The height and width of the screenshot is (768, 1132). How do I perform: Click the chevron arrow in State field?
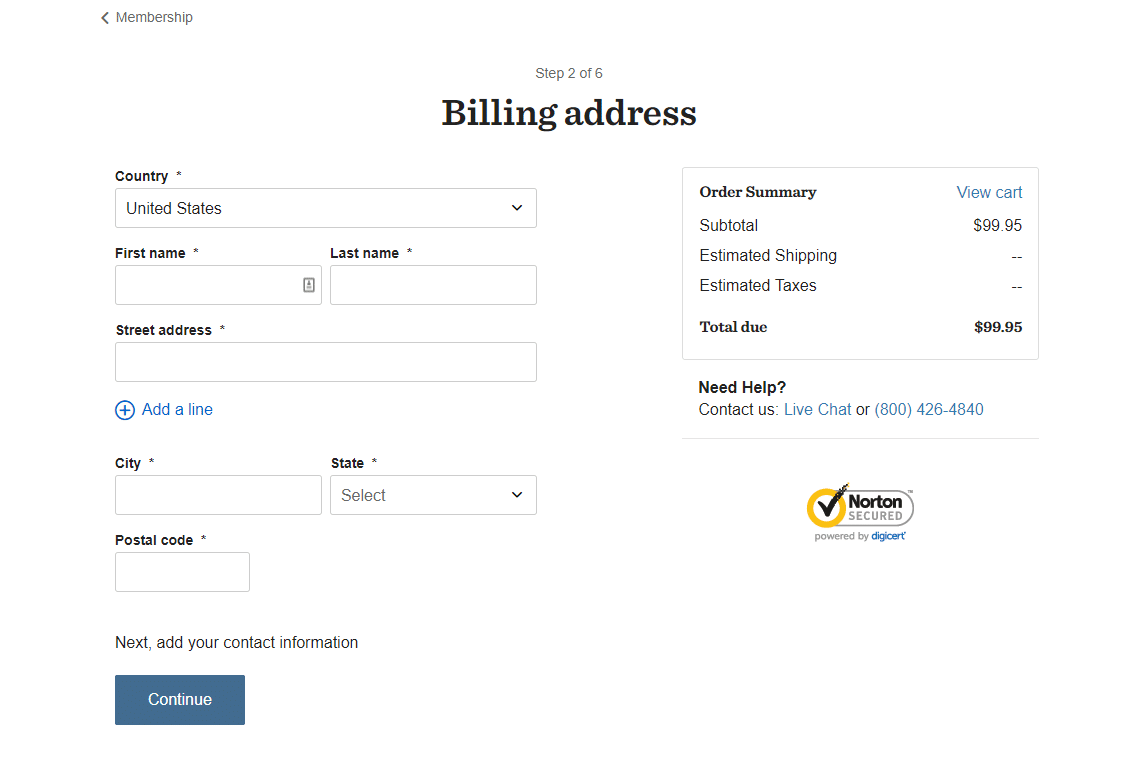[517, 495]
